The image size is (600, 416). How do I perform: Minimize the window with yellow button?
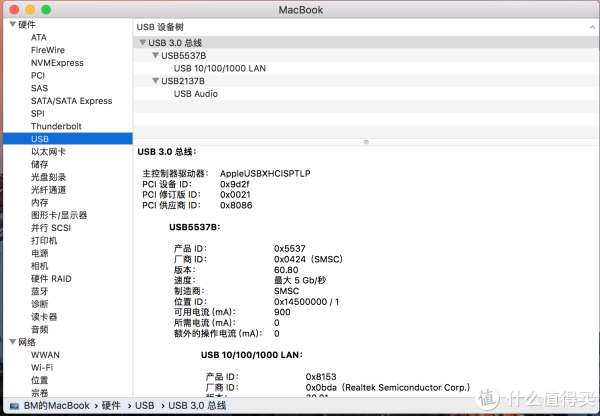(30, 10)
